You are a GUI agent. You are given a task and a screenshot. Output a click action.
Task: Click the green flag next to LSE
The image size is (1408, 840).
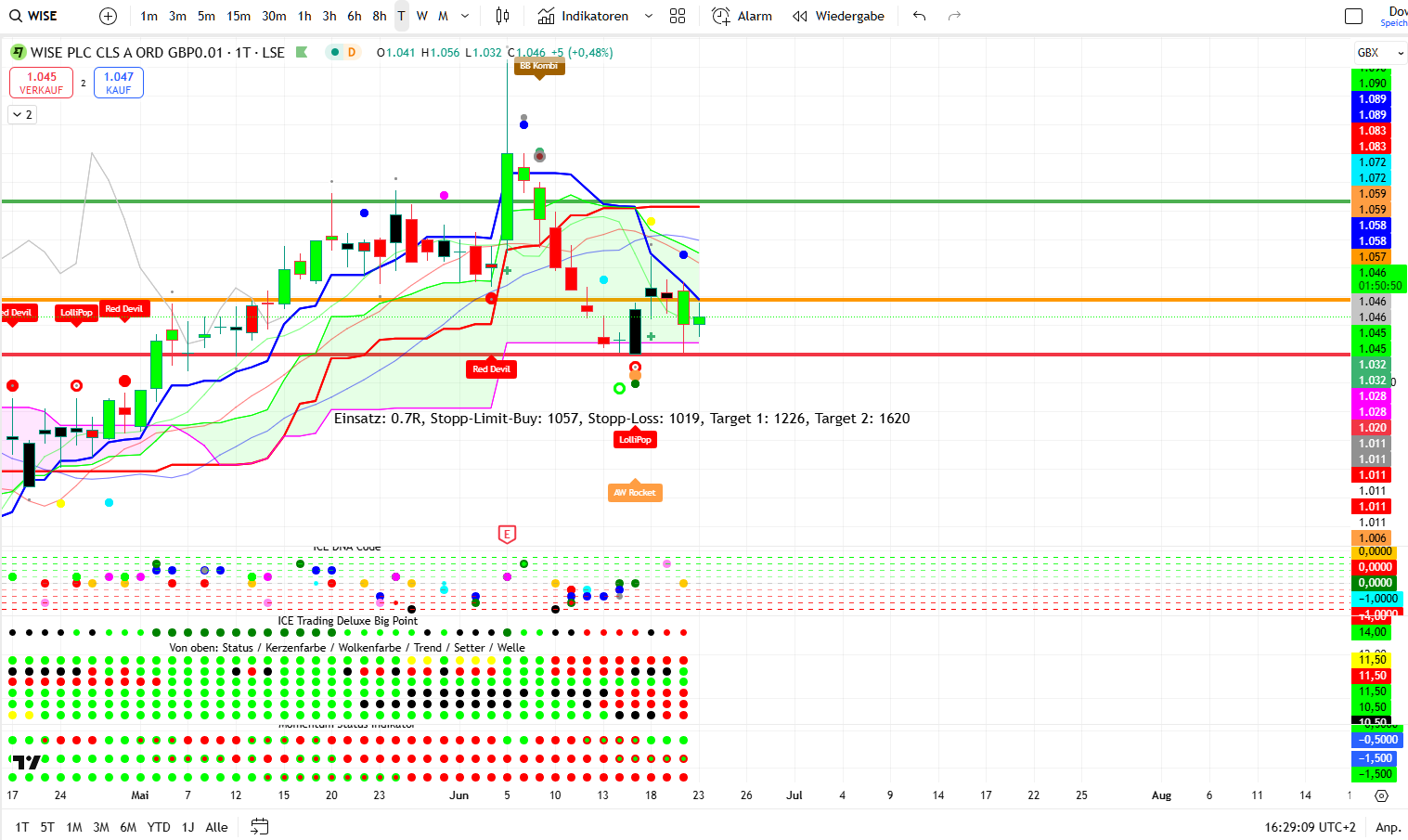[302, 52]
